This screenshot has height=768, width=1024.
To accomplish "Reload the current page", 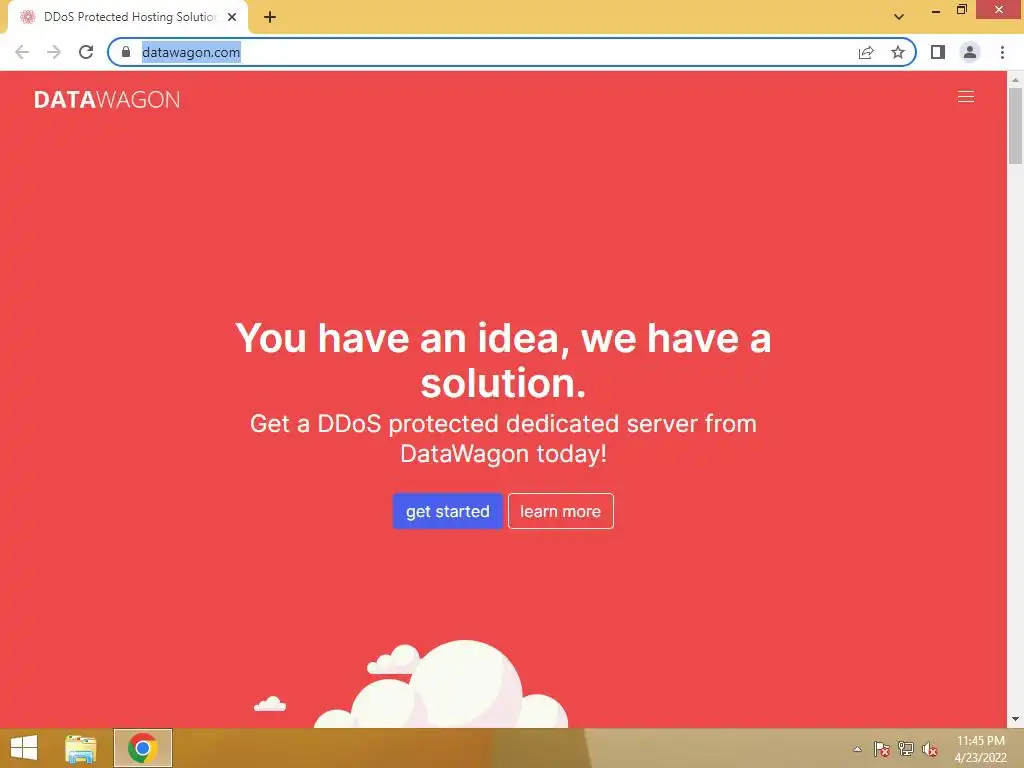I will tap(86, 52).
